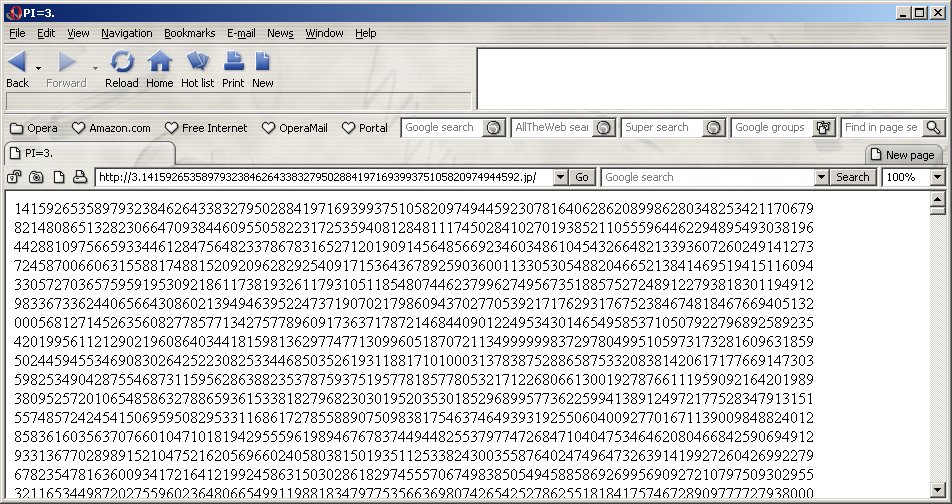Click the Google groups field

pos(772,128)
